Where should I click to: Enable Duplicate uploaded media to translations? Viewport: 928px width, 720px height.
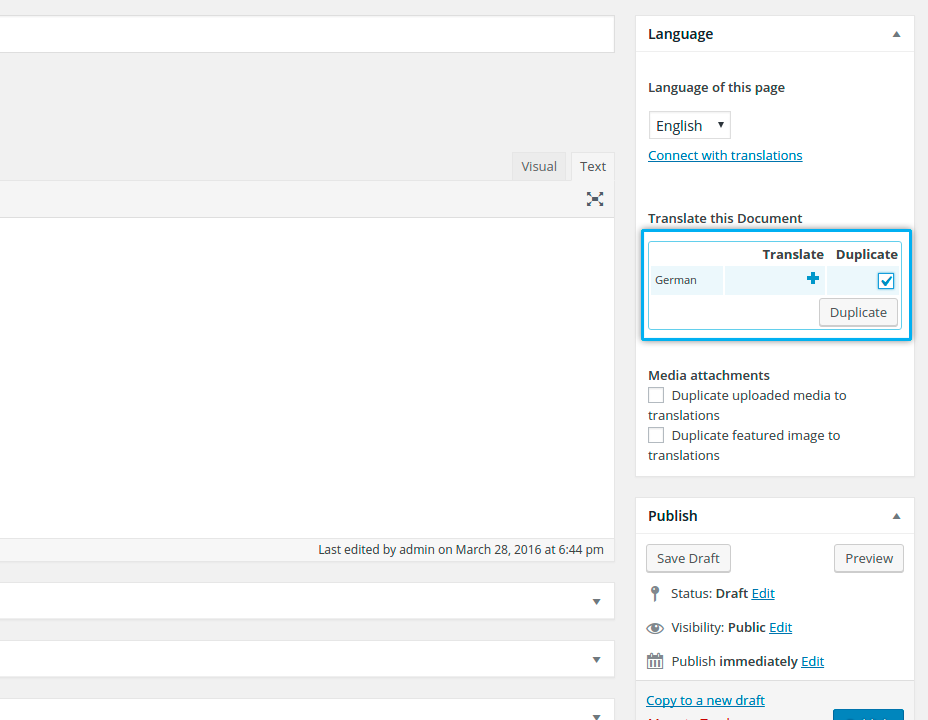[x=656, y=395]
